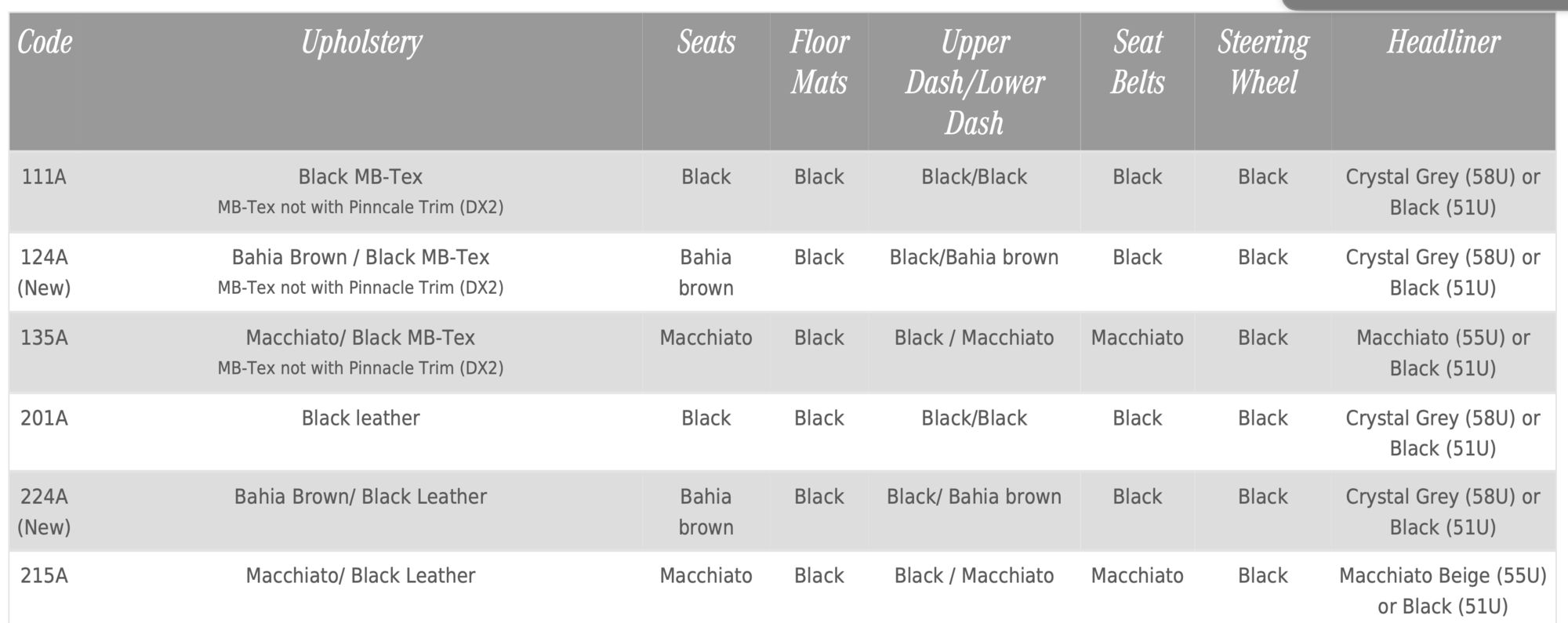Select the 111A code cell
The image size is (1568, 623).
pyautogui.click(x=44, y=177)
